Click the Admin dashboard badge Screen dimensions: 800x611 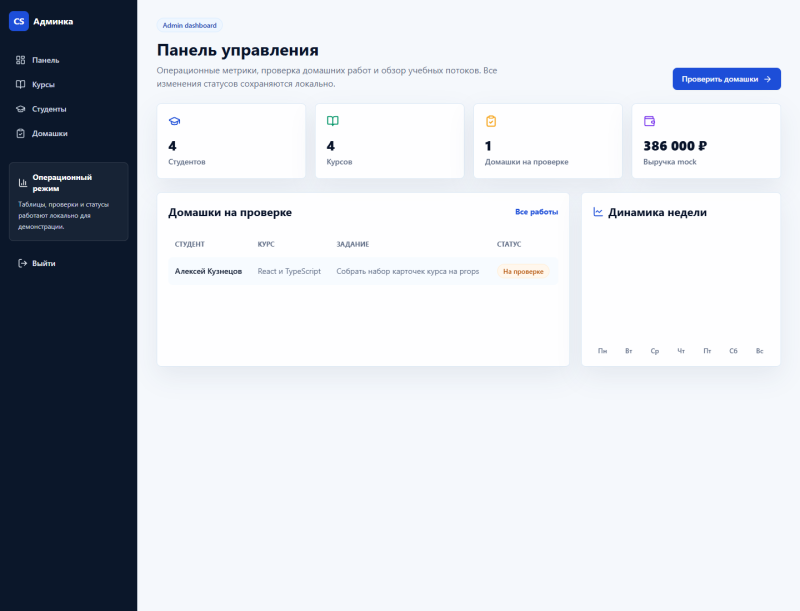[189, 25]
